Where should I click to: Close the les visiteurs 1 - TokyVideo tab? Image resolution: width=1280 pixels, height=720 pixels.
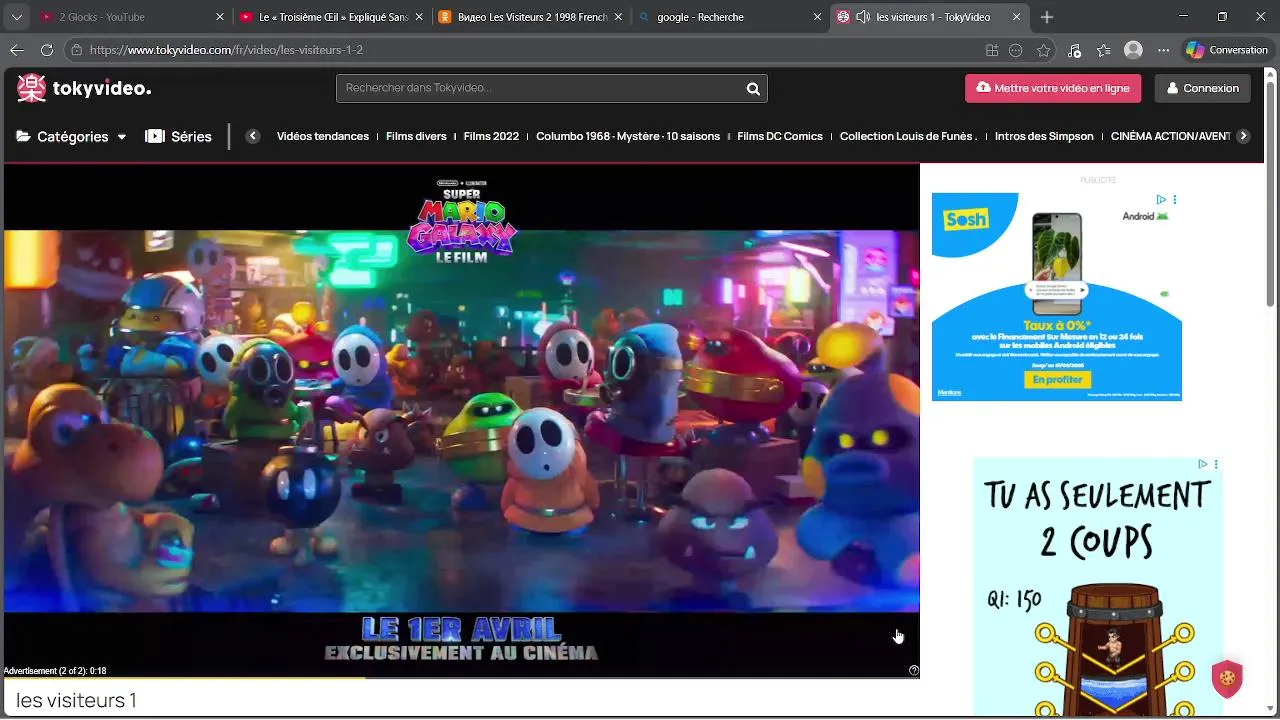(x=1017, y=17)
